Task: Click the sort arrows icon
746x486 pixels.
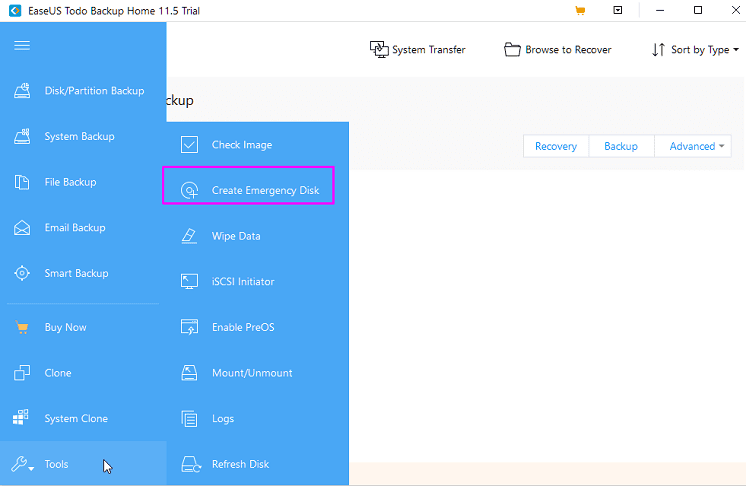Action: (x=658, y=49)
